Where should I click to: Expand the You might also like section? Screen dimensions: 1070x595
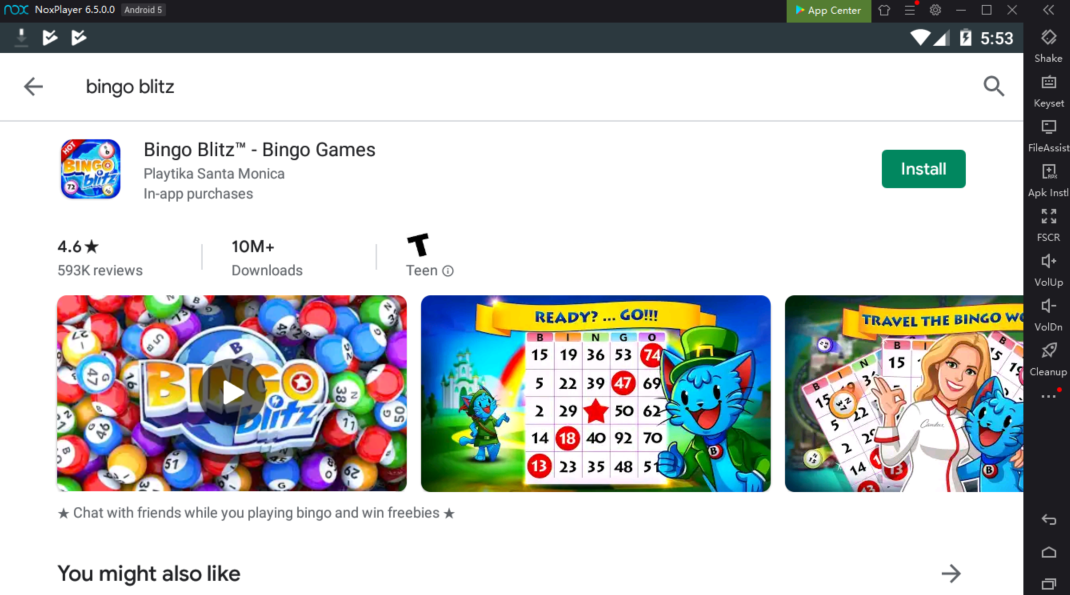tap(951, 574)
